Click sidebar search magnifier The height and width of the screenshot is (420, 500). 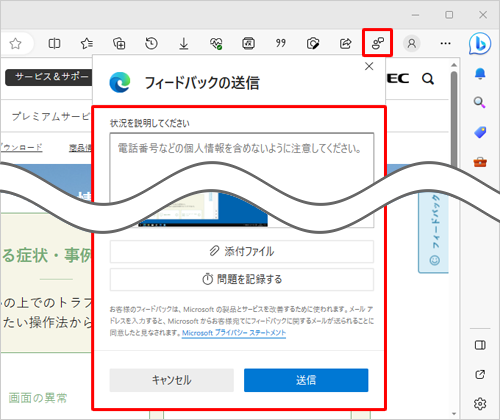[x=480, y=102]
